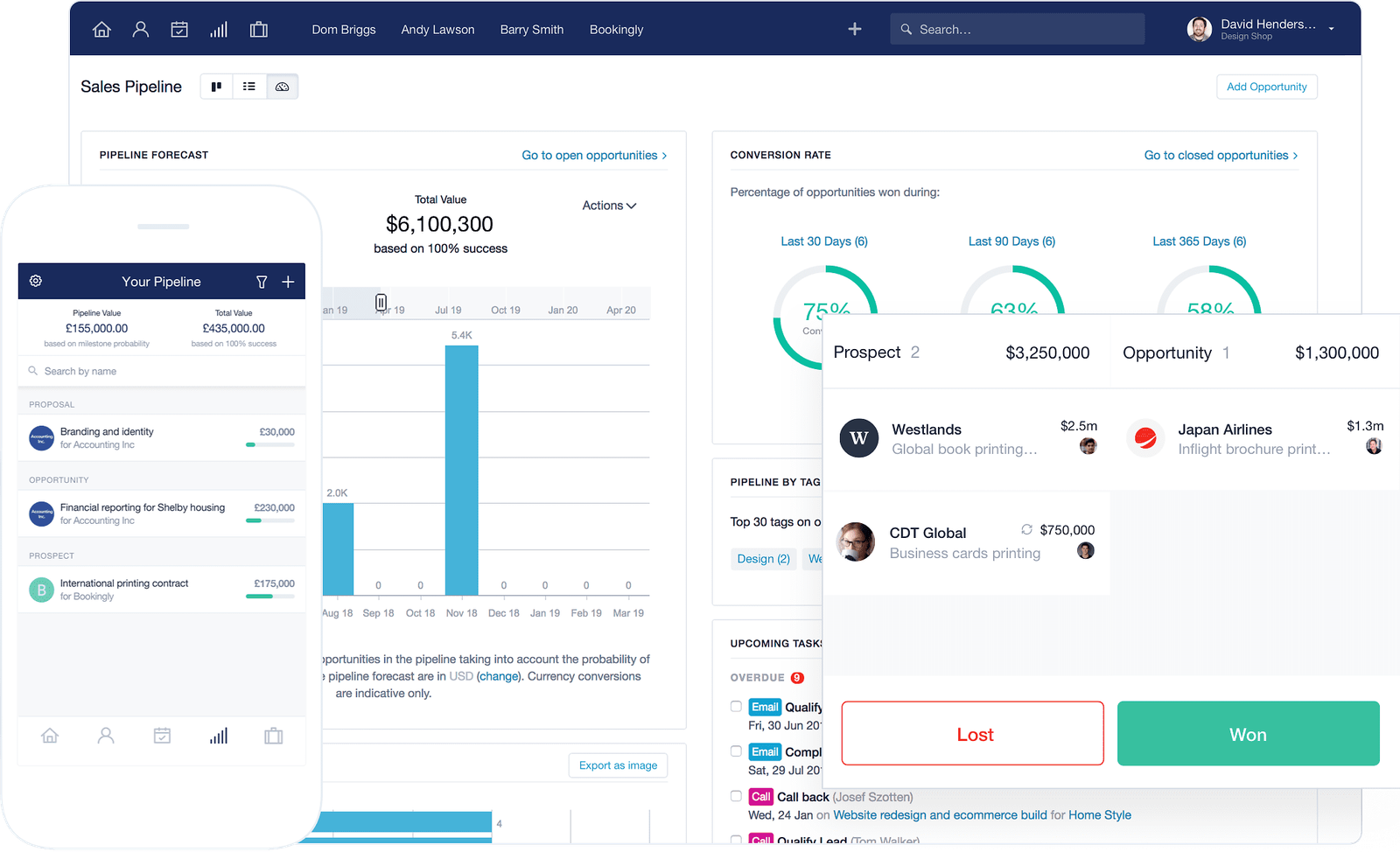Click the Add Opportunity button
1400x852 pixels.
(1266, 87)
